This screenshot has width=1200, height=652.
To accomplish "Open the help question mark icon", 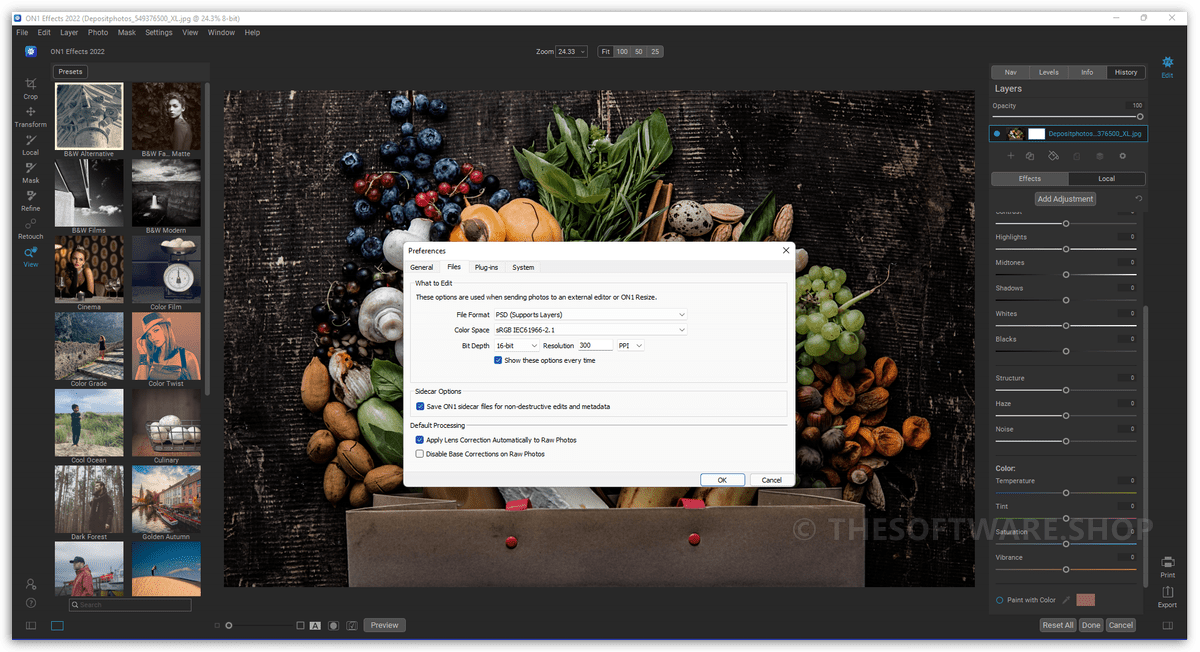I will tap(31, 603).
